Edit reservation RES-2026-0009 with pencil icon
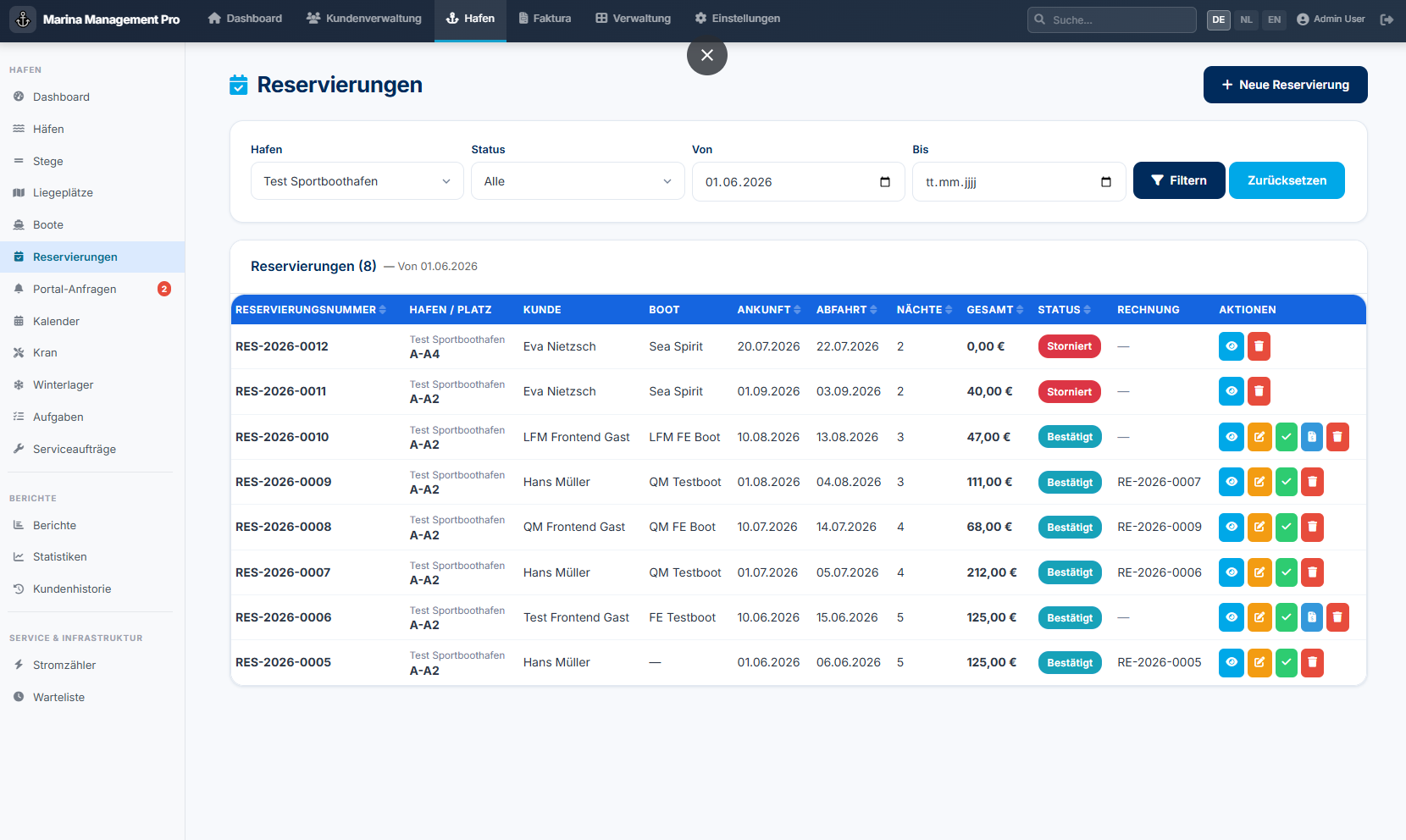Viewport: 1406px width, 840px height. point(1259,482)
